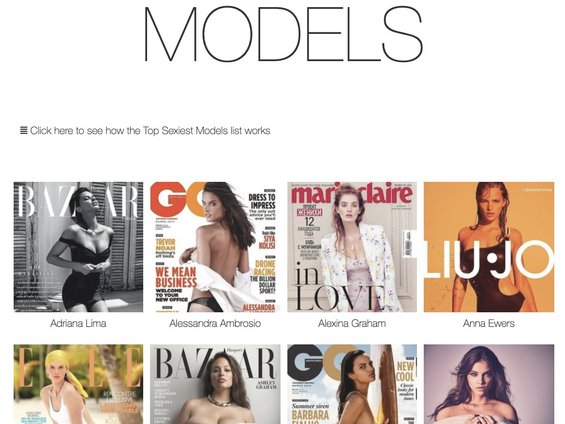Open Alessandra Ambrosio's GQ cover thumbnail
This screenshot has height=424, width=565.
pyautogui.click(x=215, y=247)
